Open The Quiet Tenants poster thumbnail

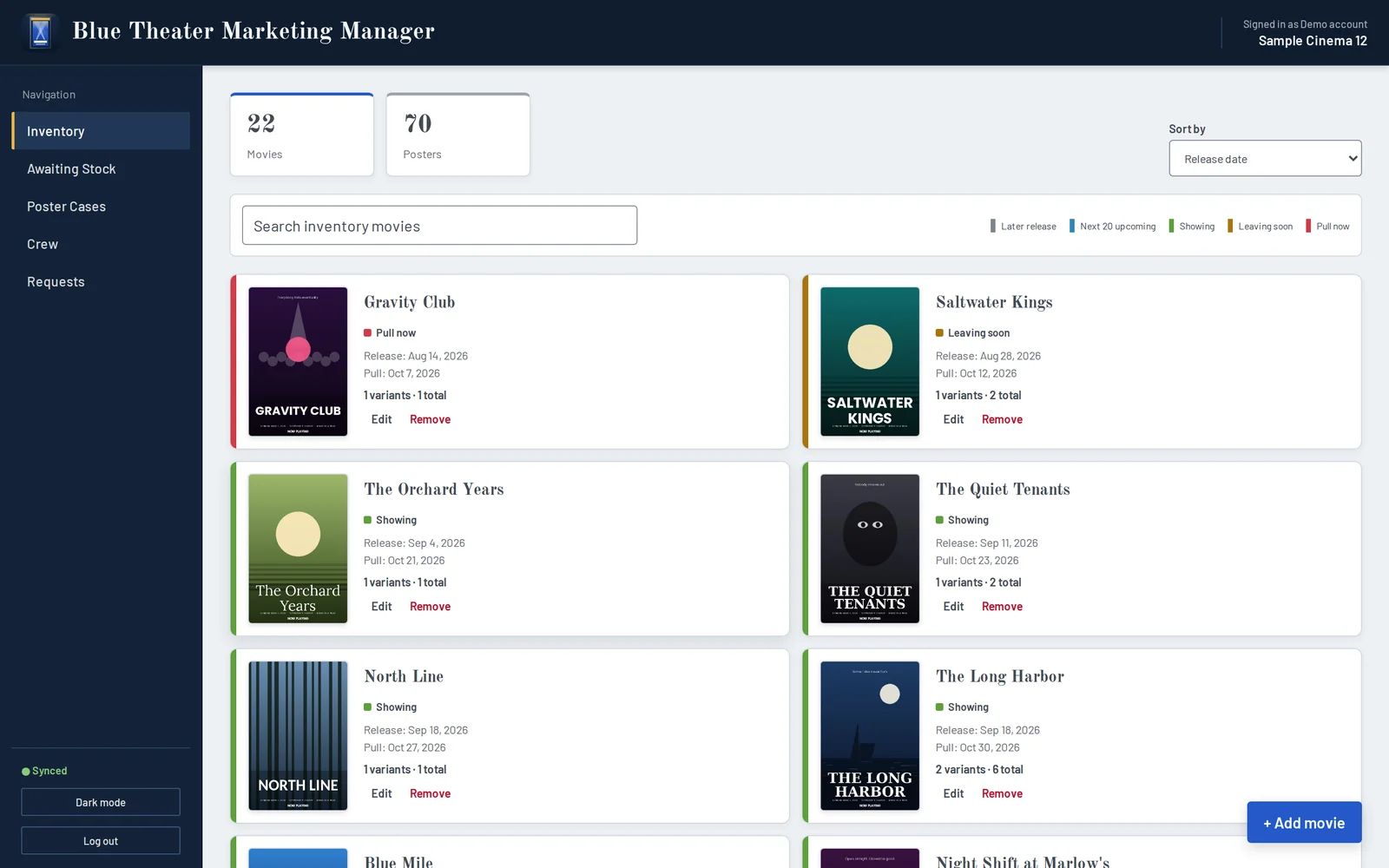pos(870,549)
